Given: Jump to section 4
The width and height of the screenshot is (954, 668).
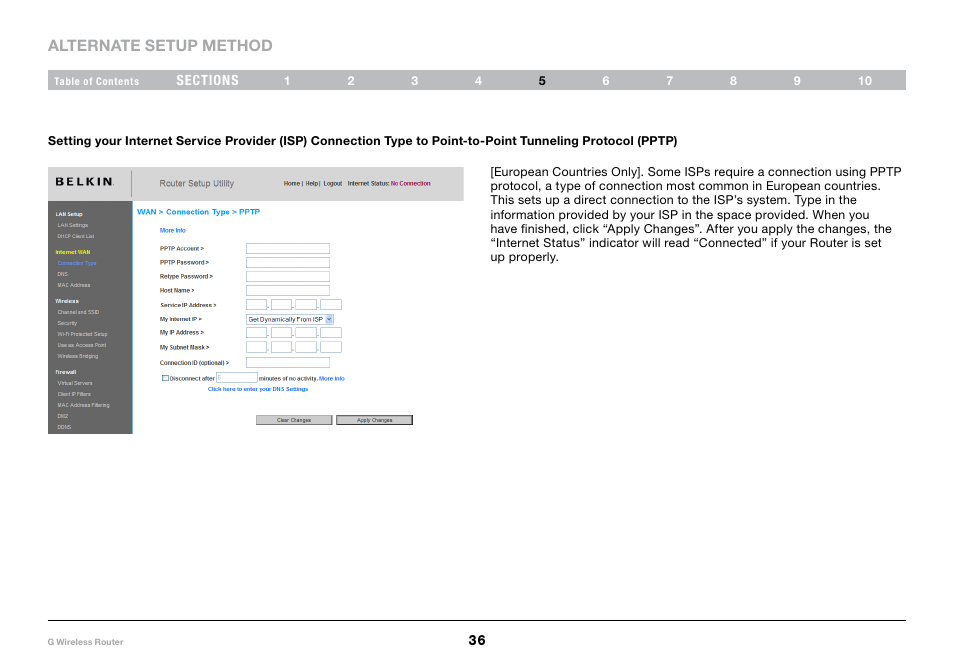Looking at the screenshot, I should click(478, 81).
